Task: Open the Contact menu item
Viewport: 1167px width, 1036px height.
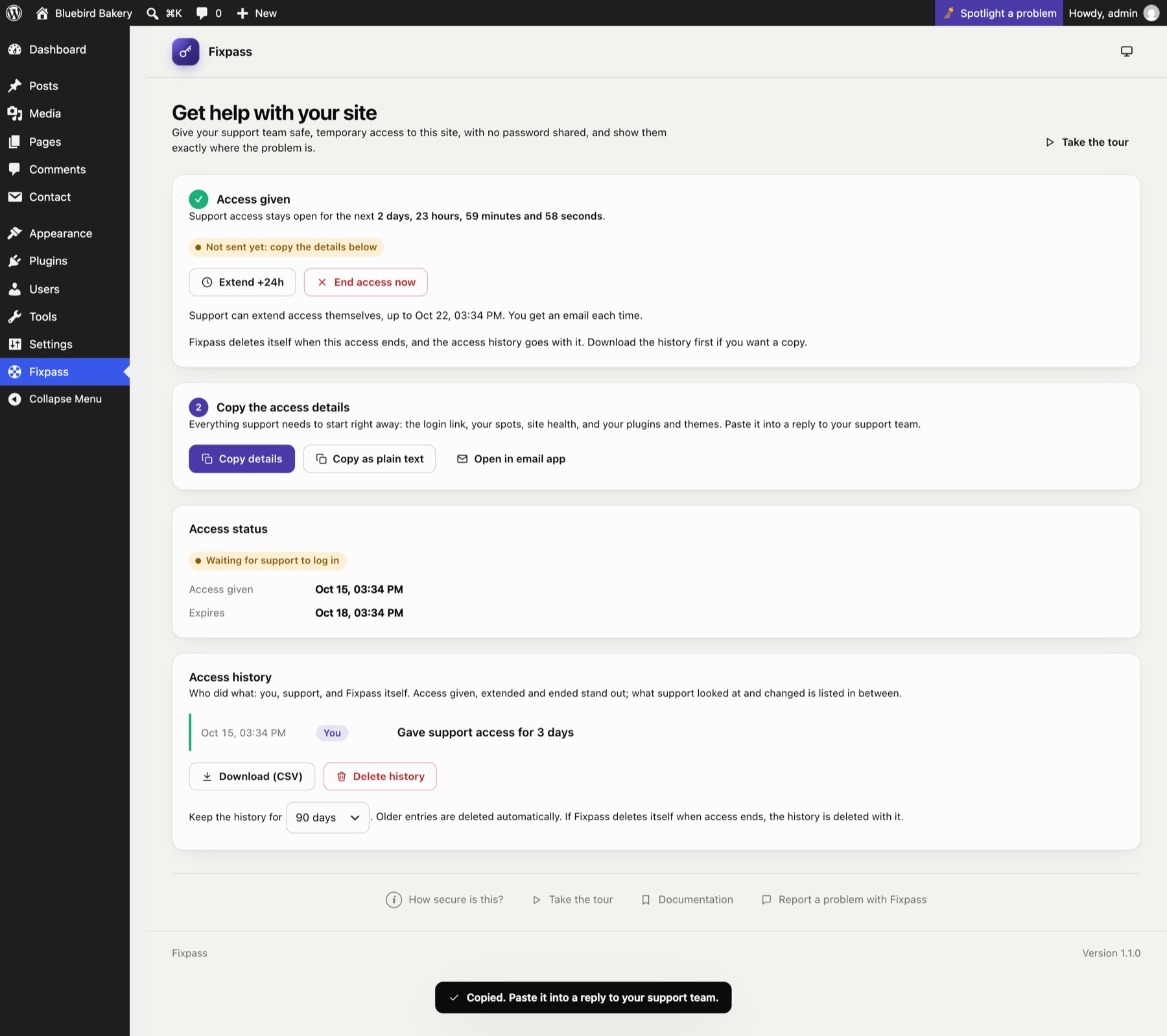Action: (x=65, y=197)
